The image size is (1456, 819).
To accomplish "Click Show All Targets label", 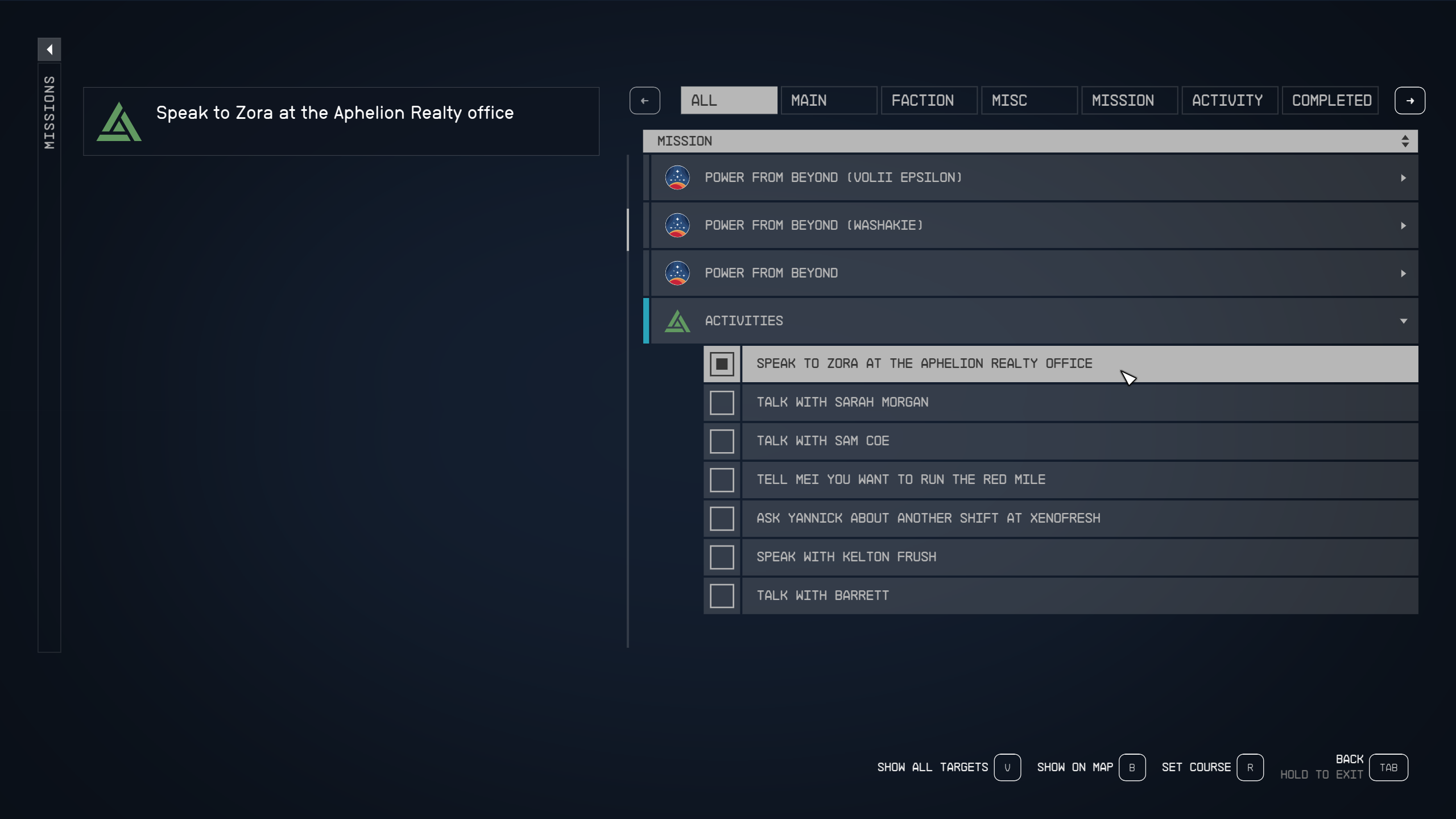I will [x=933, y=767].
